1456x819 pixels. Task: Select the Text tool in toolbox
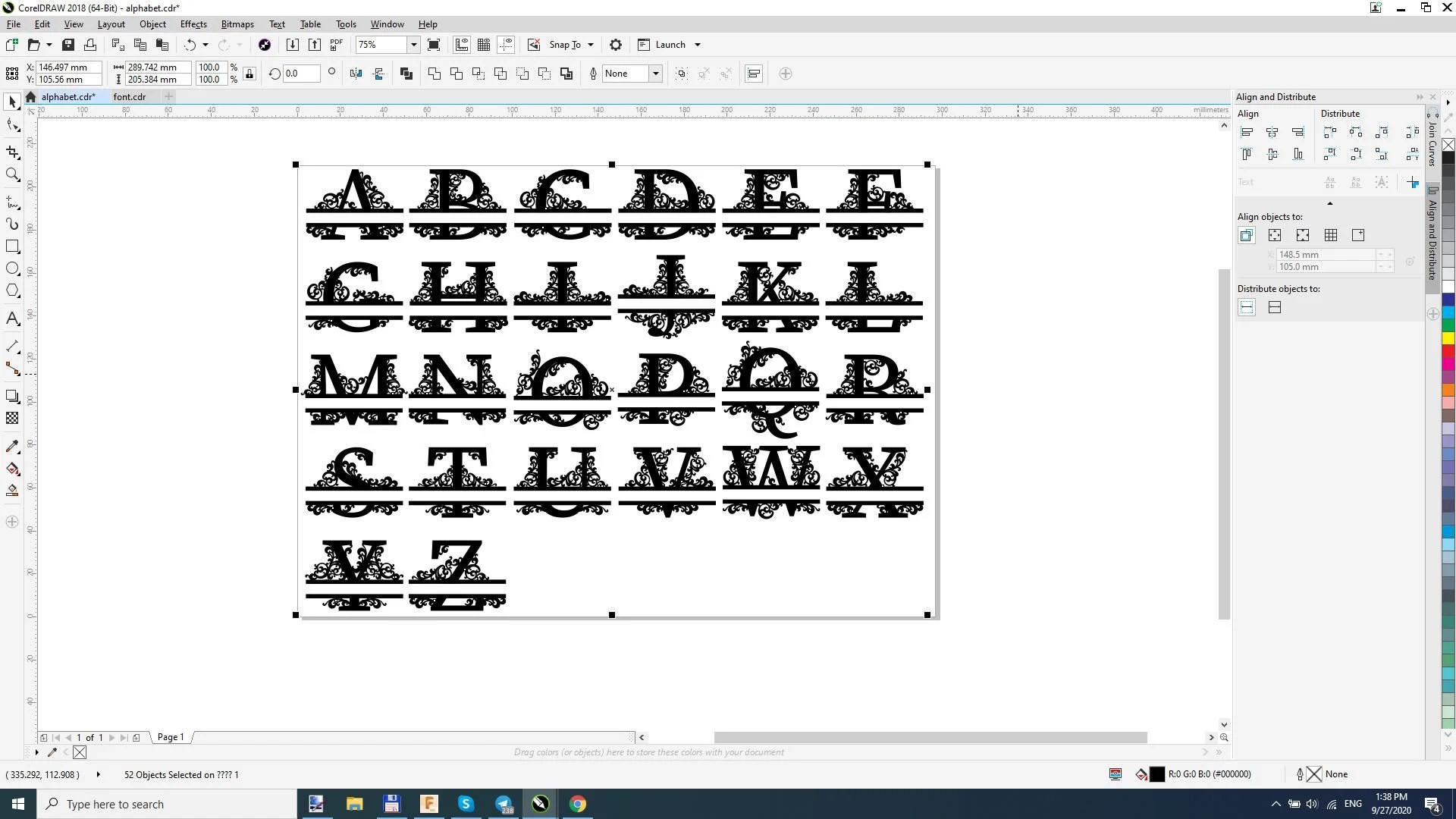pos(12,318)
